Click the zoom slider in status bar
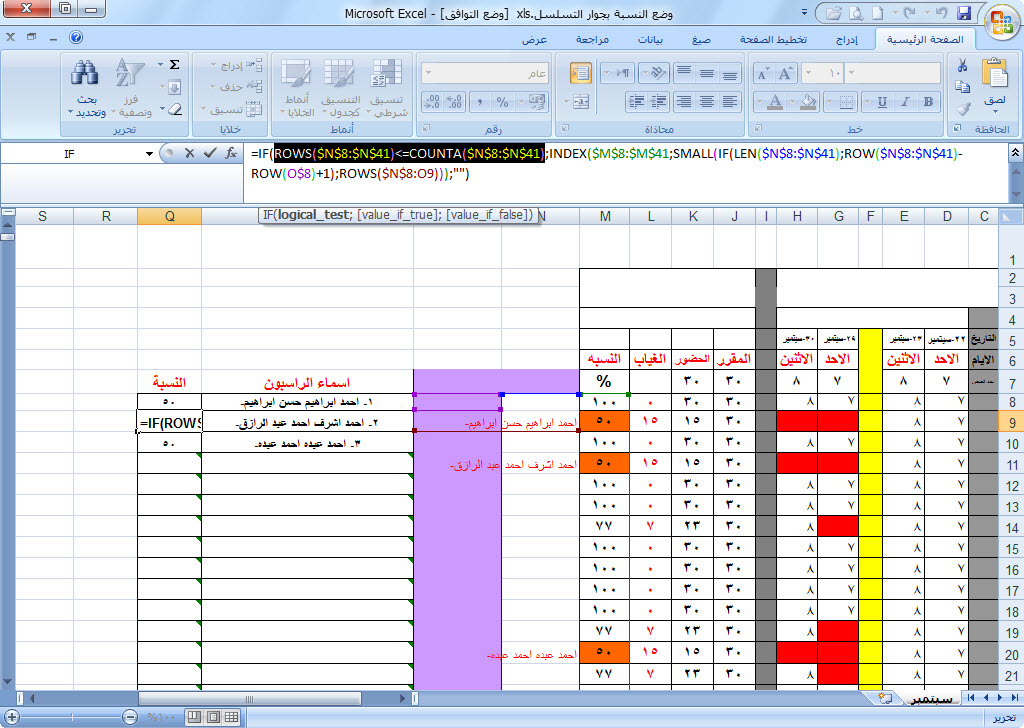 pyautogui.click(x=72, y=717)
